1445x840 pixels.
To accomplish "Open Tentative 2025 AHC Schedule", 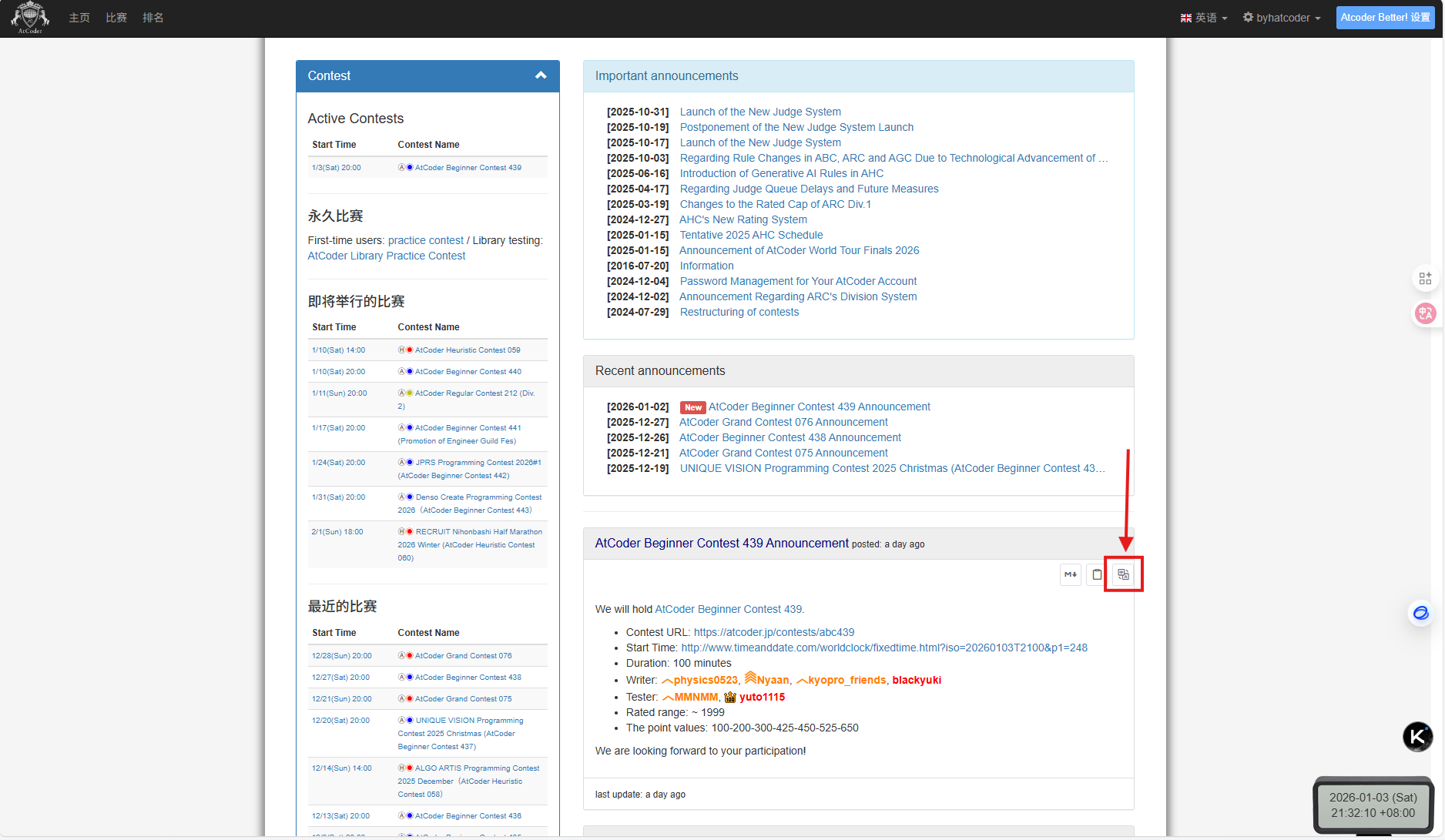I will point(751,235).
